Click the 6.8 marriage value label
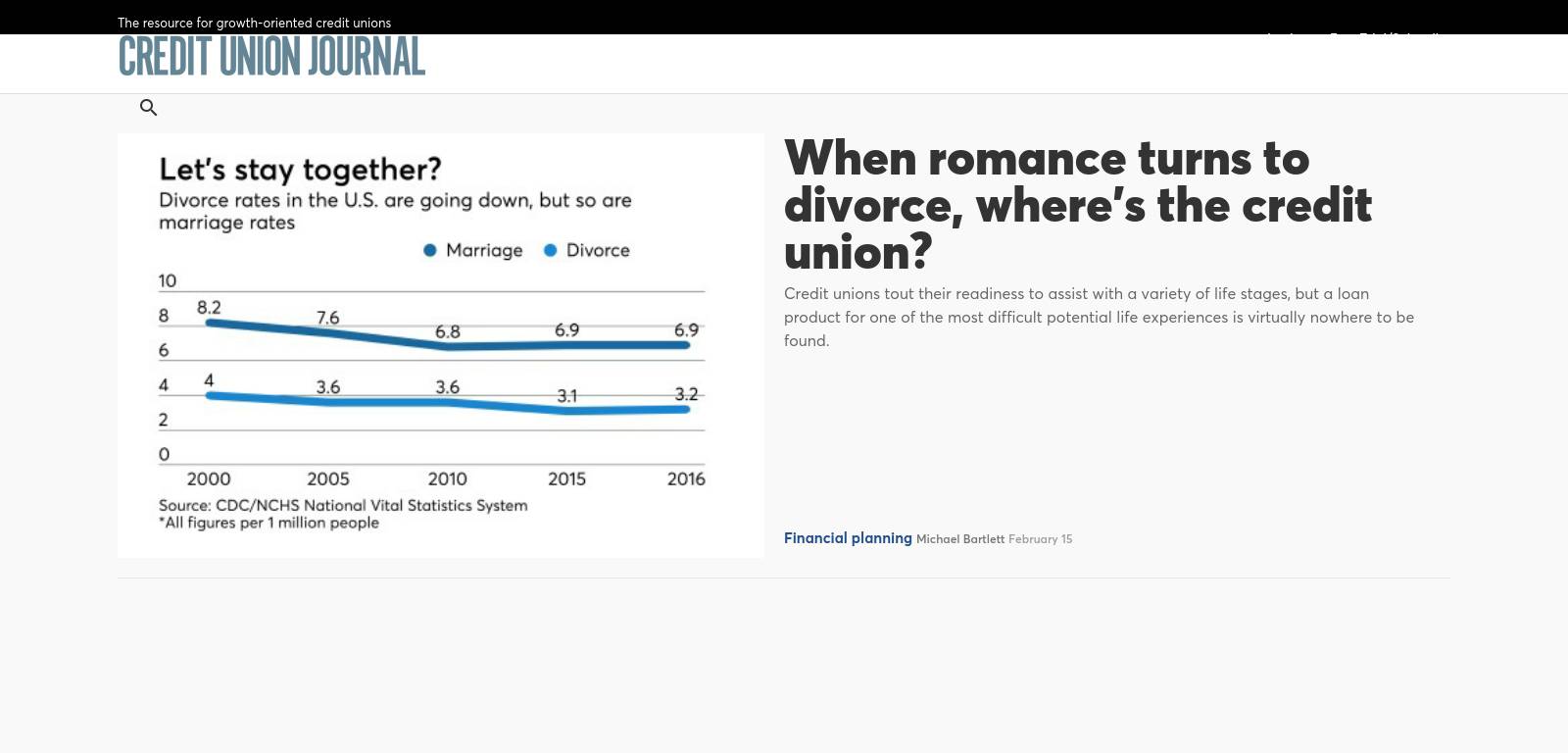The width and height of the screenshot is (1568, 753). 448,332
